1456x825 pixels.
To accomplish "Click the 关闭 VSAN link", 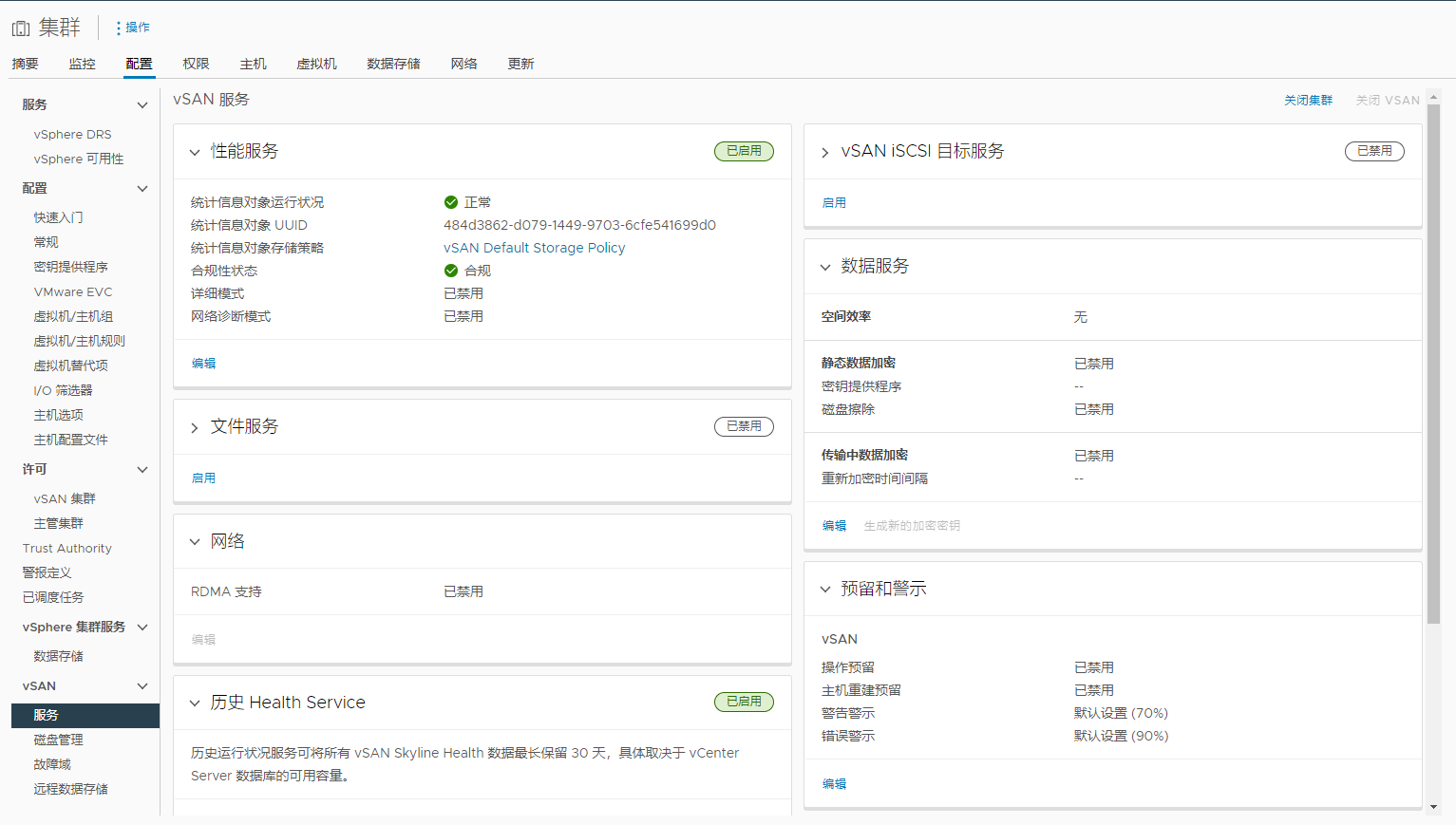I will 1388,100.
